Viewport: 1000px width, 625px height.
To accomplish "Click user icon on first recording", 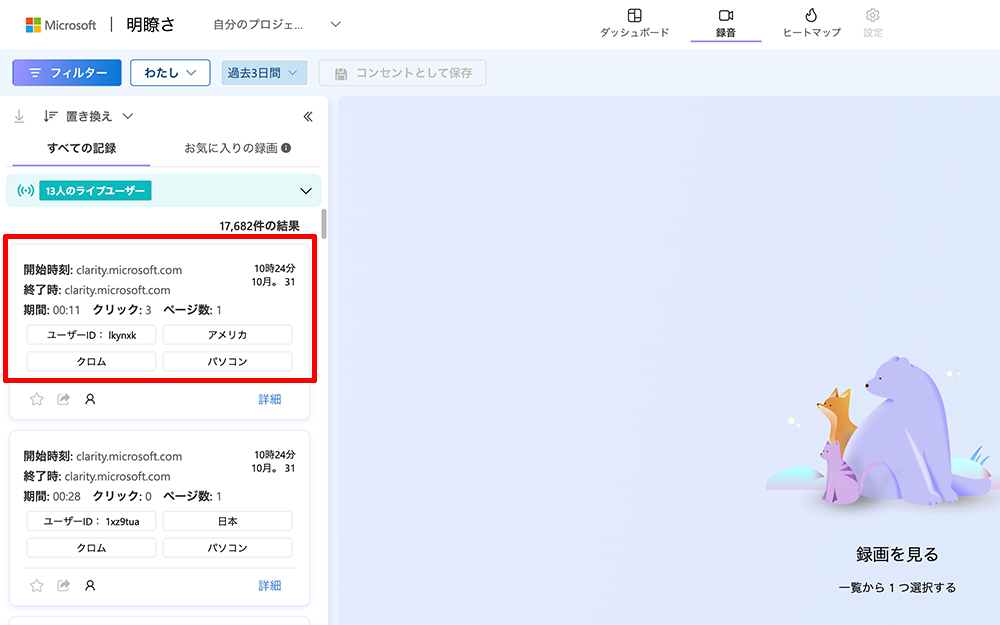I will coord(90,399).
